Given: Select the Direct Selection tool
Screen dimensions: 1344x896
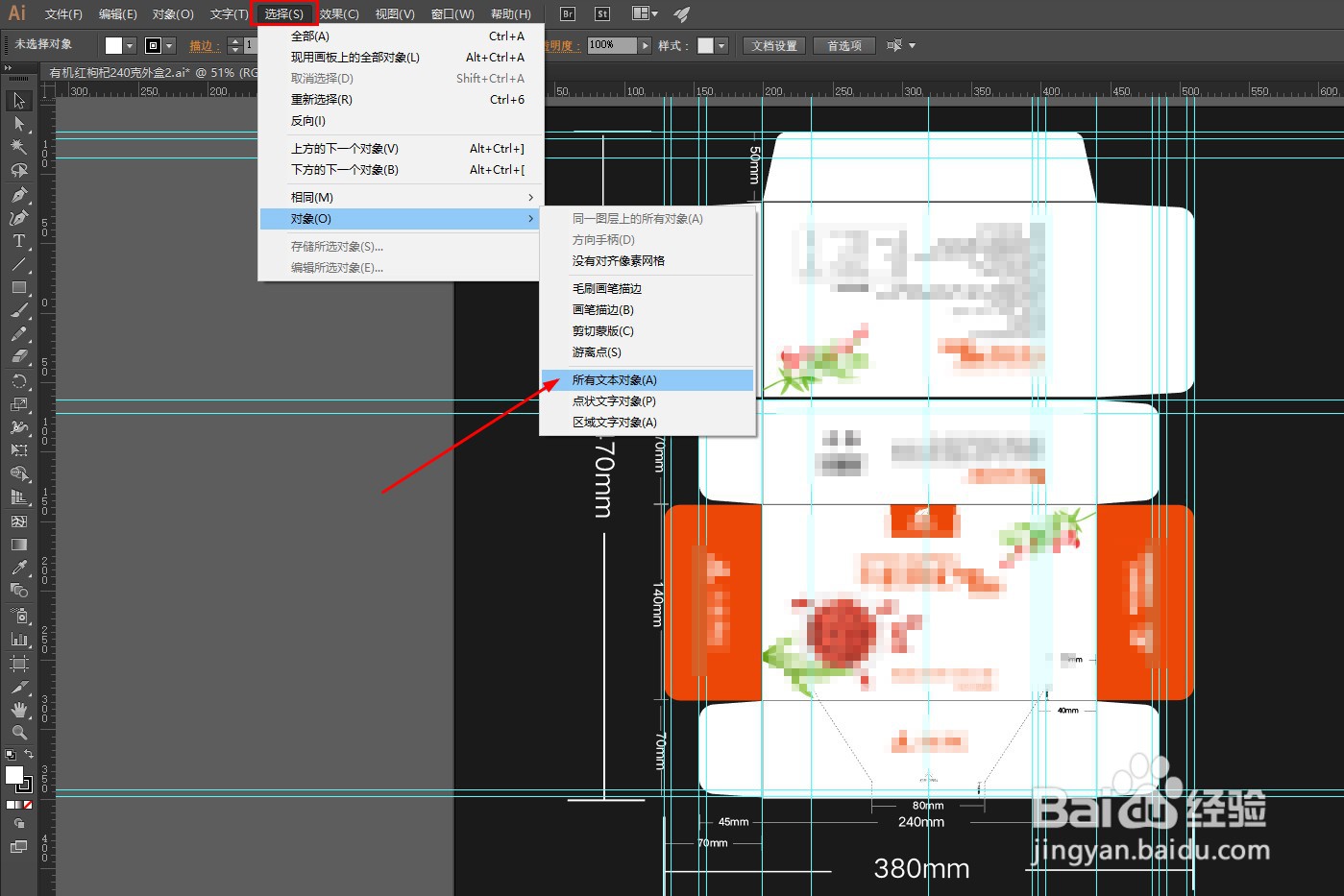Looking at the screenshot, I should [x=19, y=124].
